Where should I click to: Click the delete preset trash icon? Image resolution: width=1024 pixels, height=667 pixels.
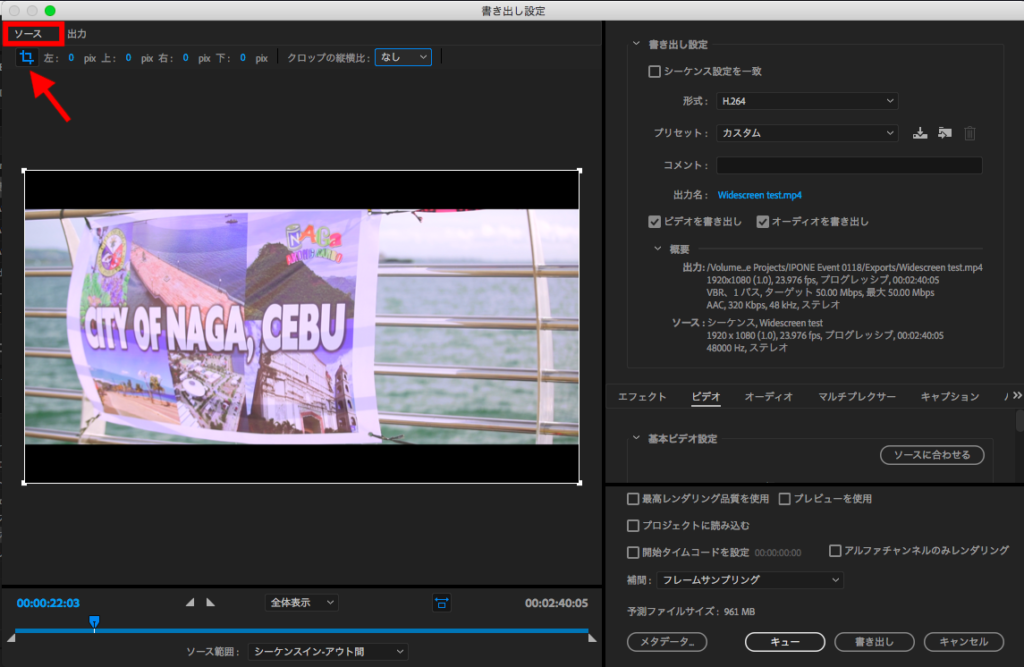(x=969, y=133)
